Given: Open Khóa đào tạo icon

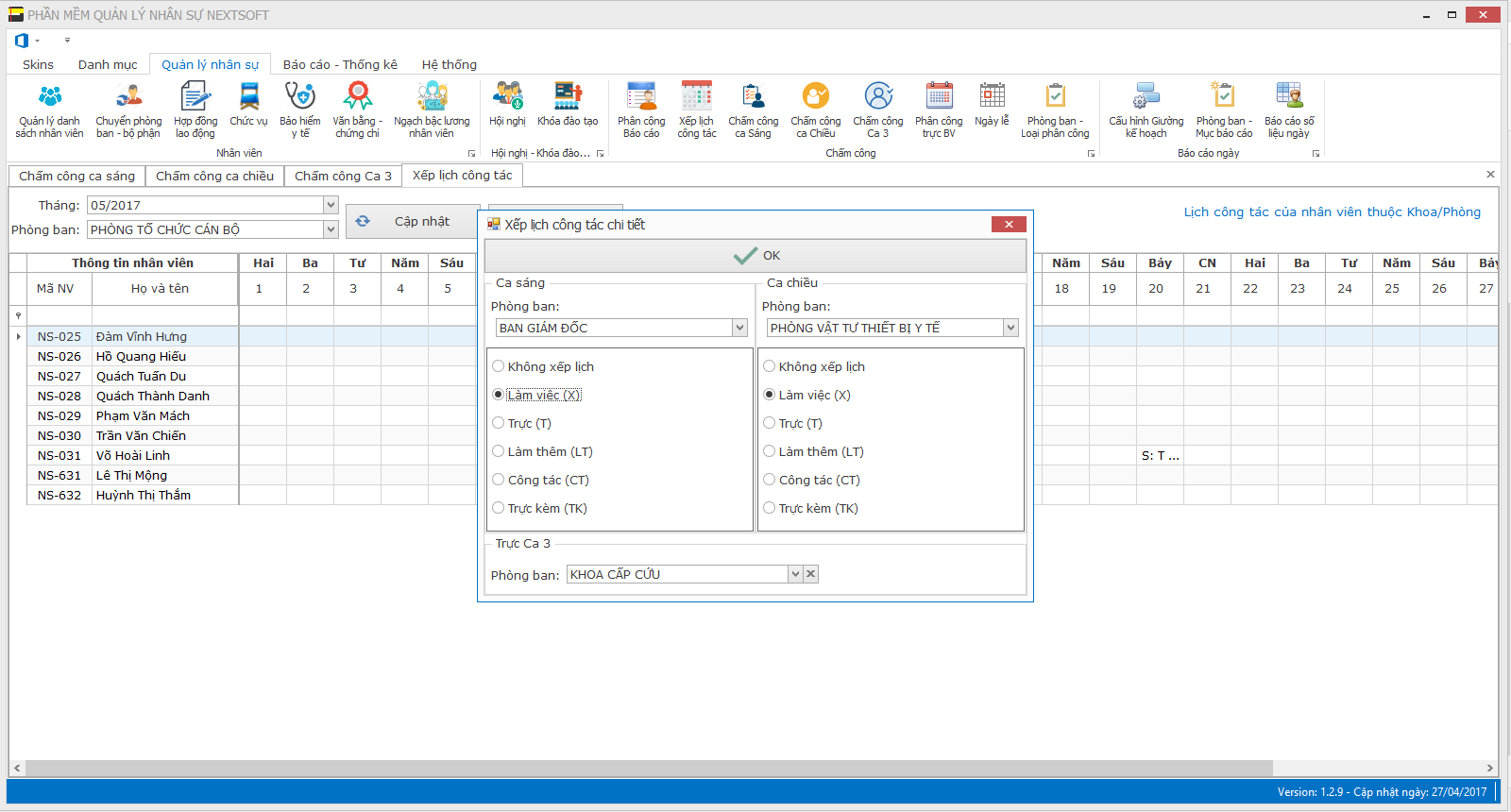Looking at the screenshot, I should click(568, 104).
